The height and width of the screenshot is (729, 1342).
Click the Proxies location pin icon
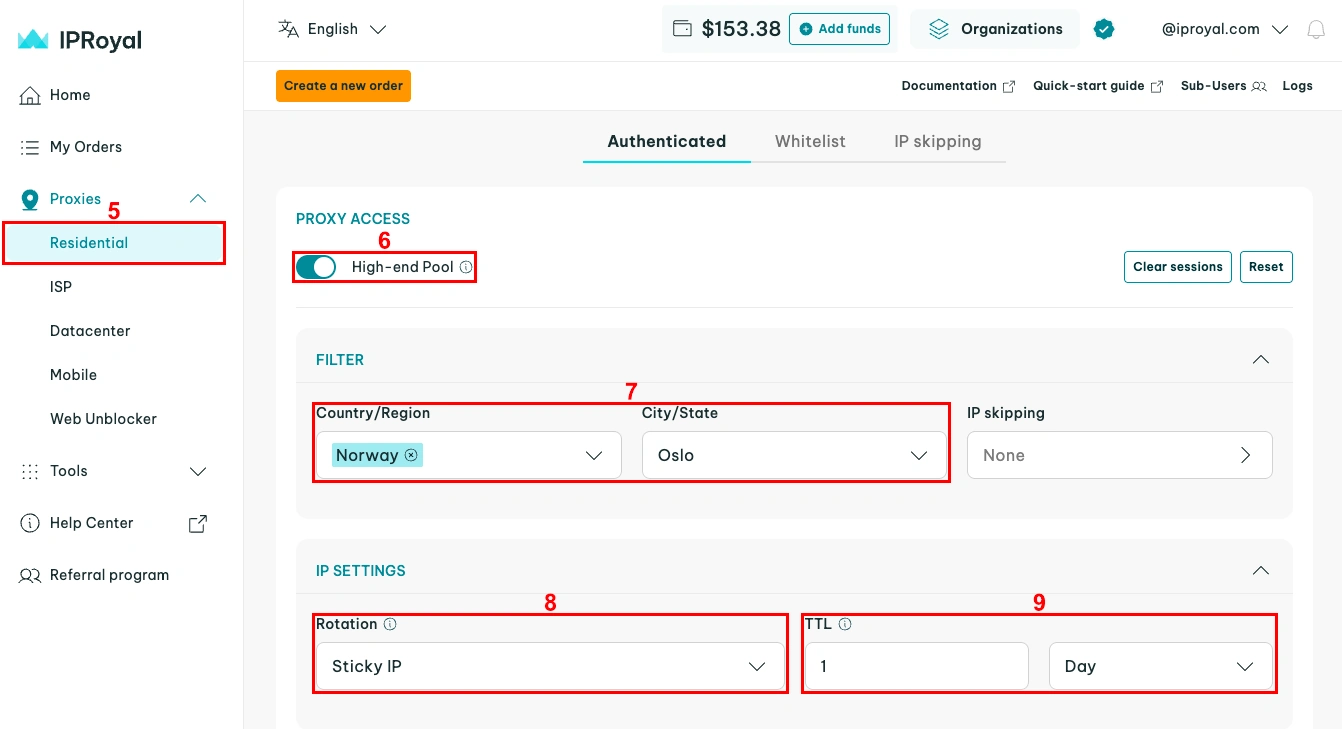30,199
